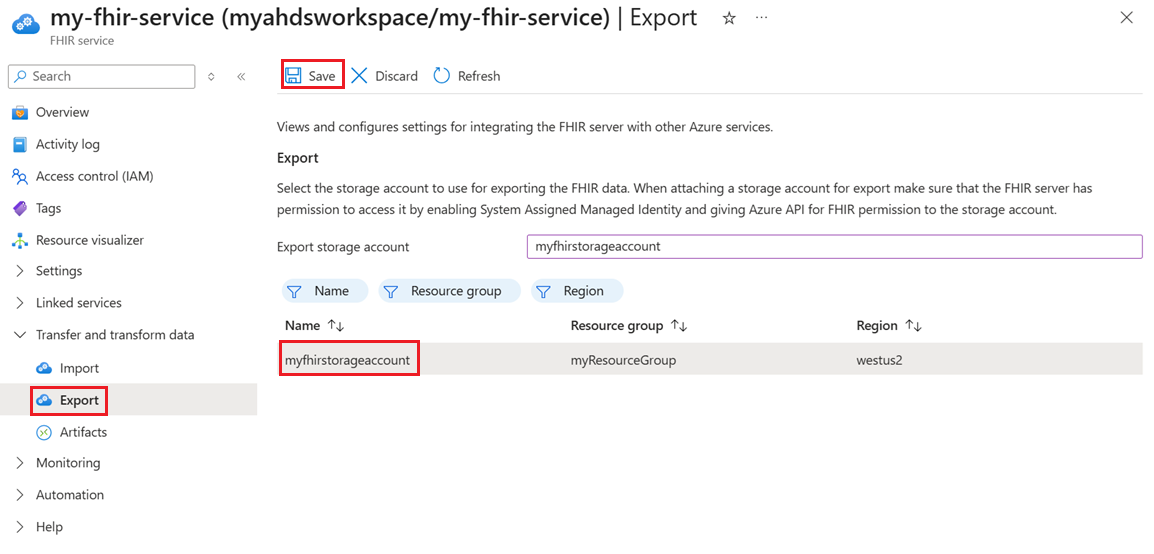Click the magnifier icon in Search box
The image size is (1154, 554).
pos(21,77)
